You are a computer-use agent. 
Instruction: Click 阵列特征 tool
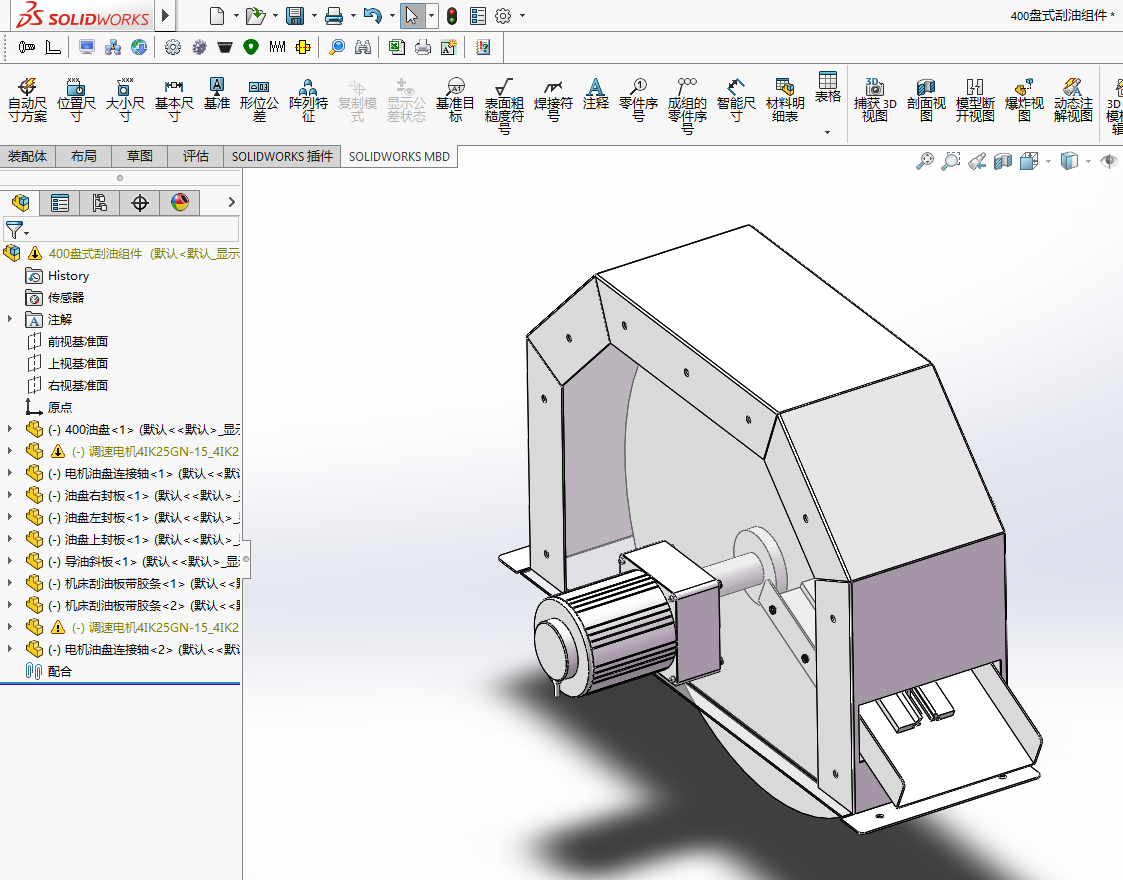pos(308,100)
